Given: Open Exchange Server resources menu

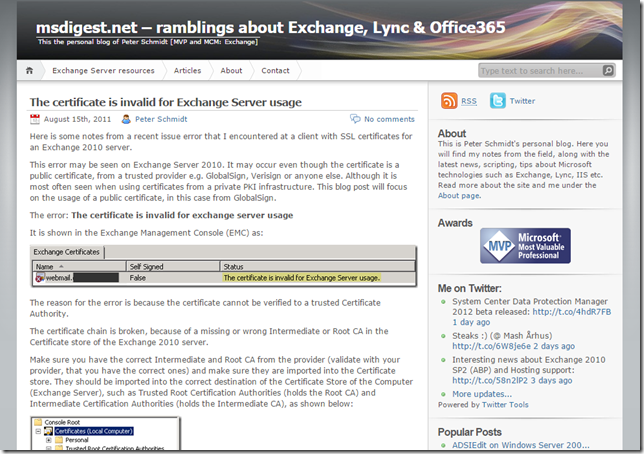Looking at the screenshot, I should tap(103, 71).
